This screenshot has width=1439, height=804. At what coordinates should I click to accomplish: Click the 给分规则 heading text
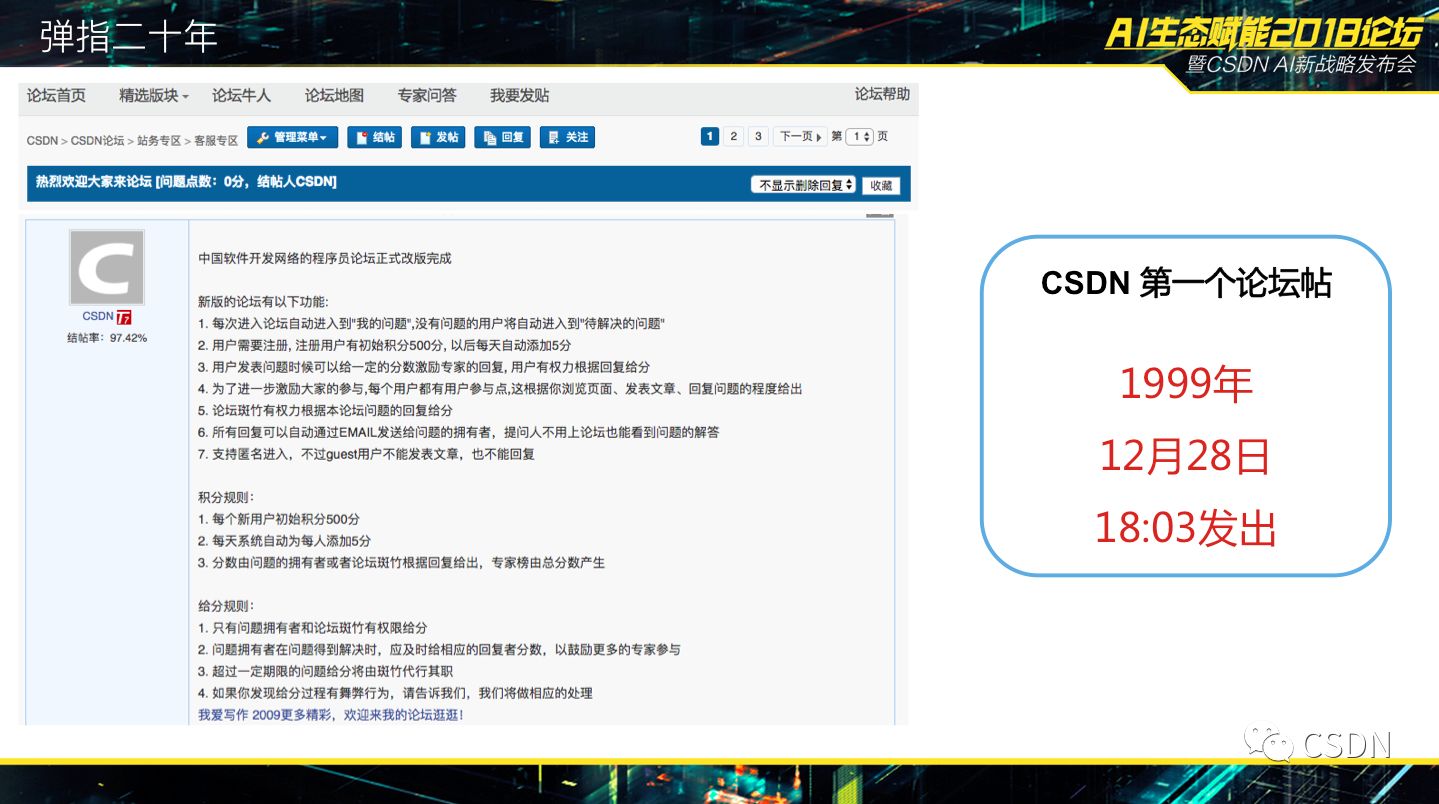click(x=226, y=606)
